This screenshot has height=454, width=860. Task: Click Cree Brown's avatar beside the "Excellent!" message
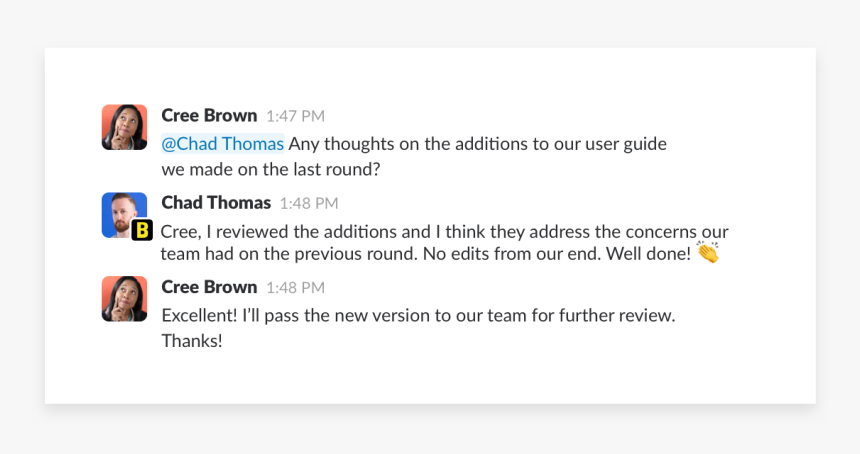coord(124,299)
